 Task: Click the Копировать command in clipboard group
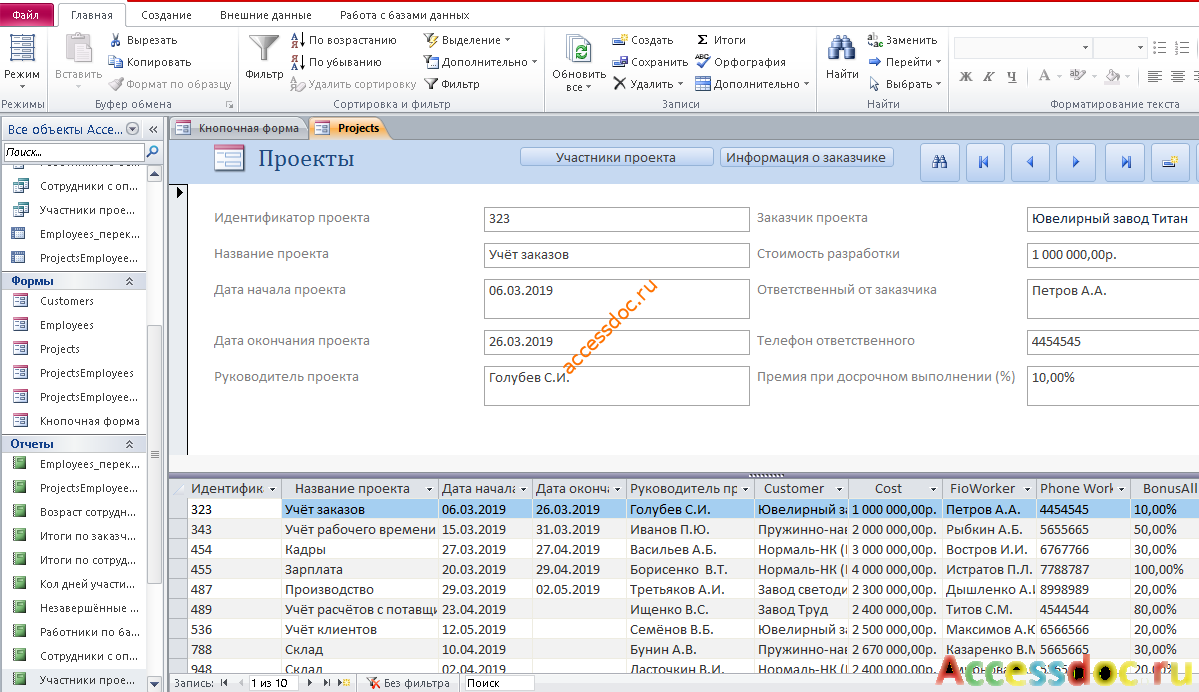[150, 62]
